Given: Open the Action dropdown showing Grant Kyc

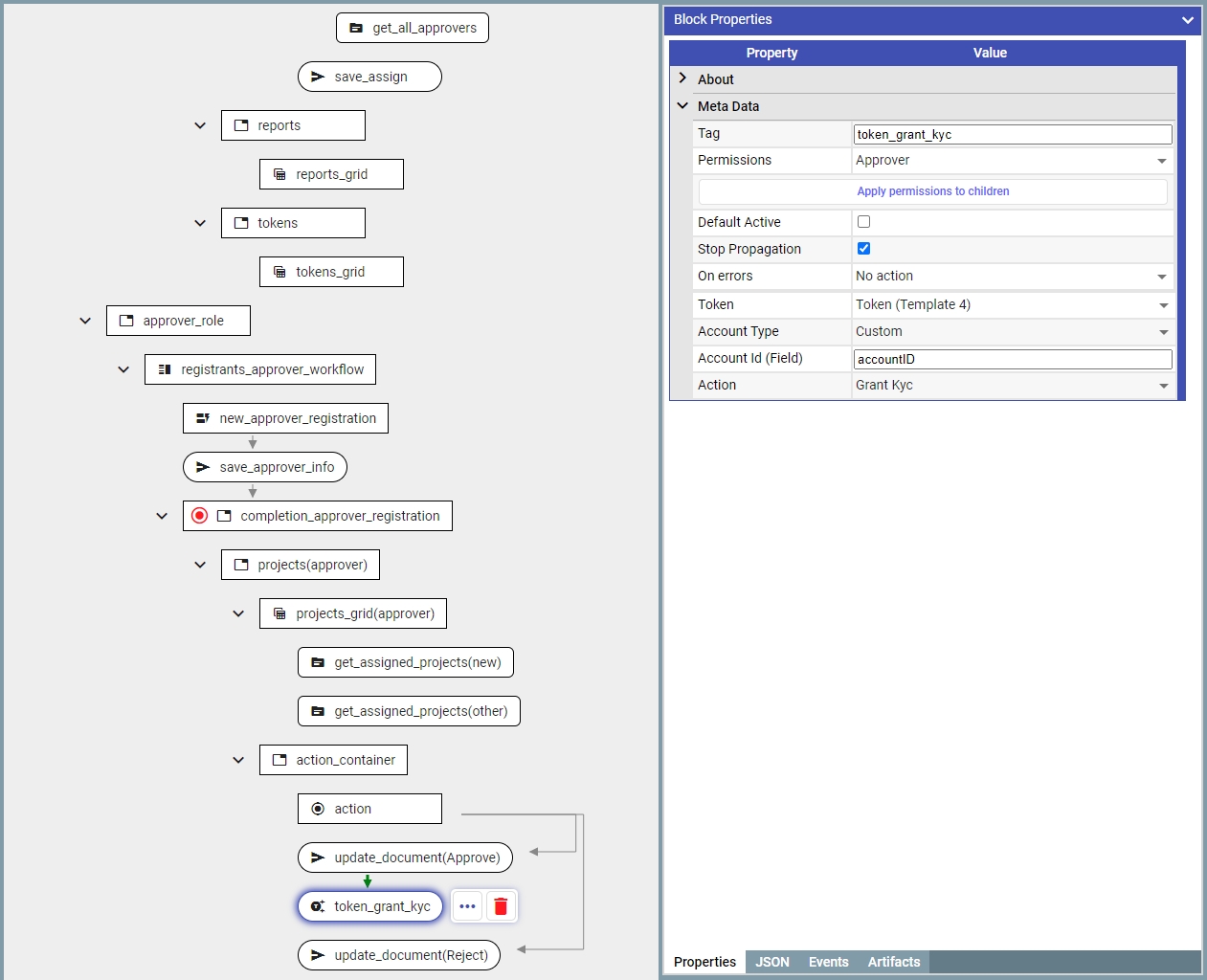Looking at the screenshot, I should click(x=1011, y=386).
